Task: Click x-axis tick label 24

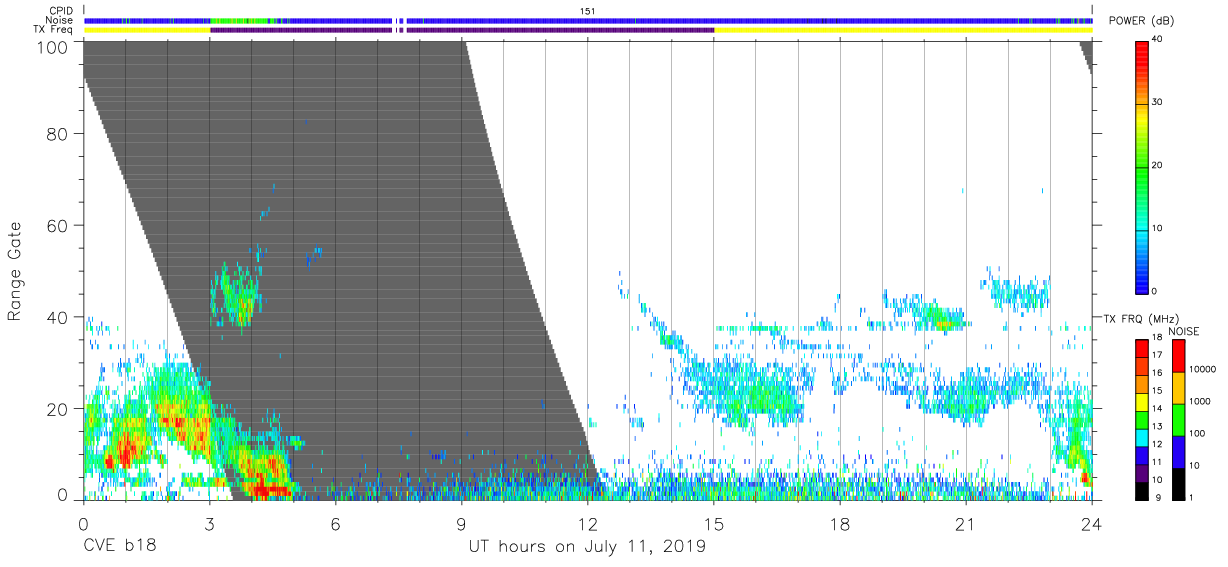Action: pos(1091,525)
